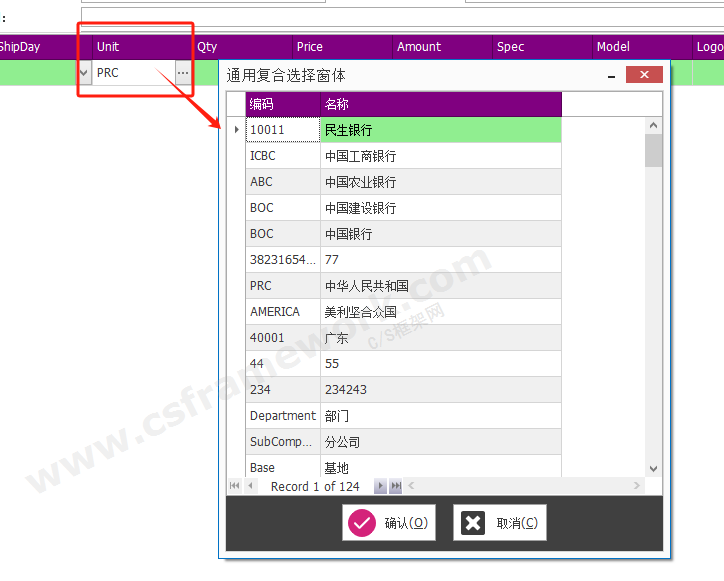Image resolution: width=724 pixels, height=581 pixels.
Task: Click the Qty column header
Action: click(242, 47)
